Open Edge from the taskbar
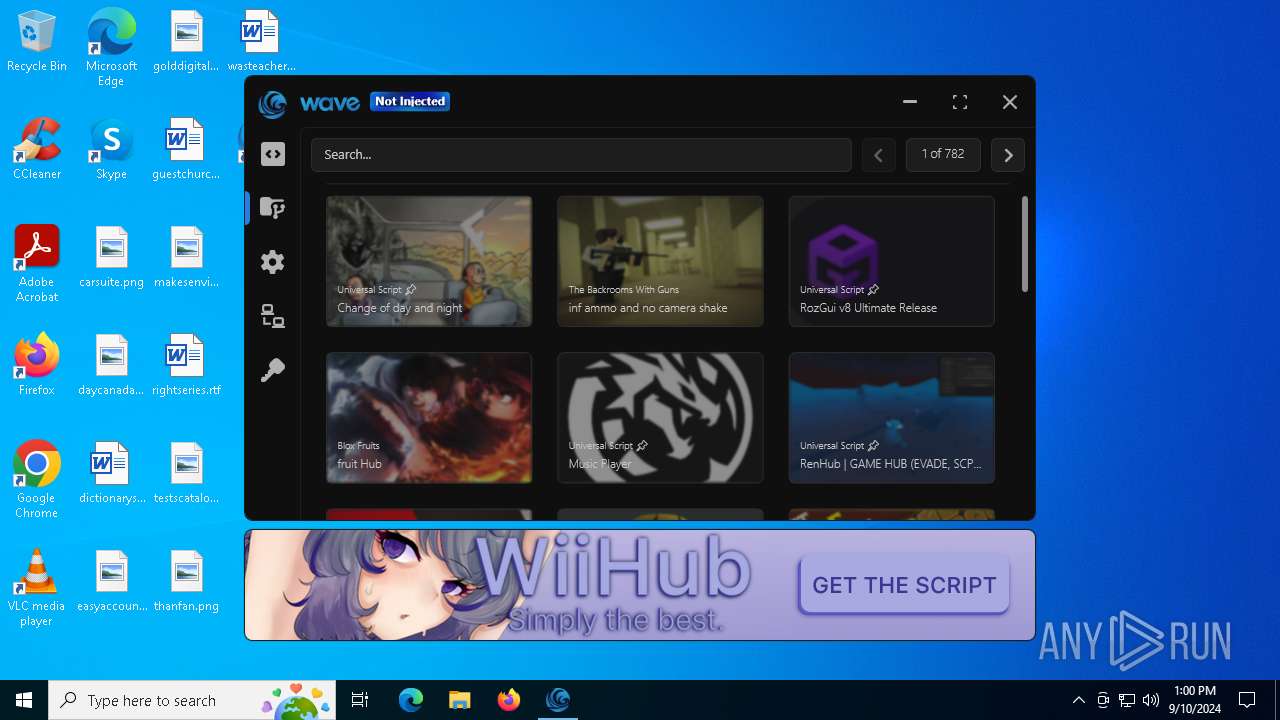This screenshot has width=1280, height=720. coord(411,700)
